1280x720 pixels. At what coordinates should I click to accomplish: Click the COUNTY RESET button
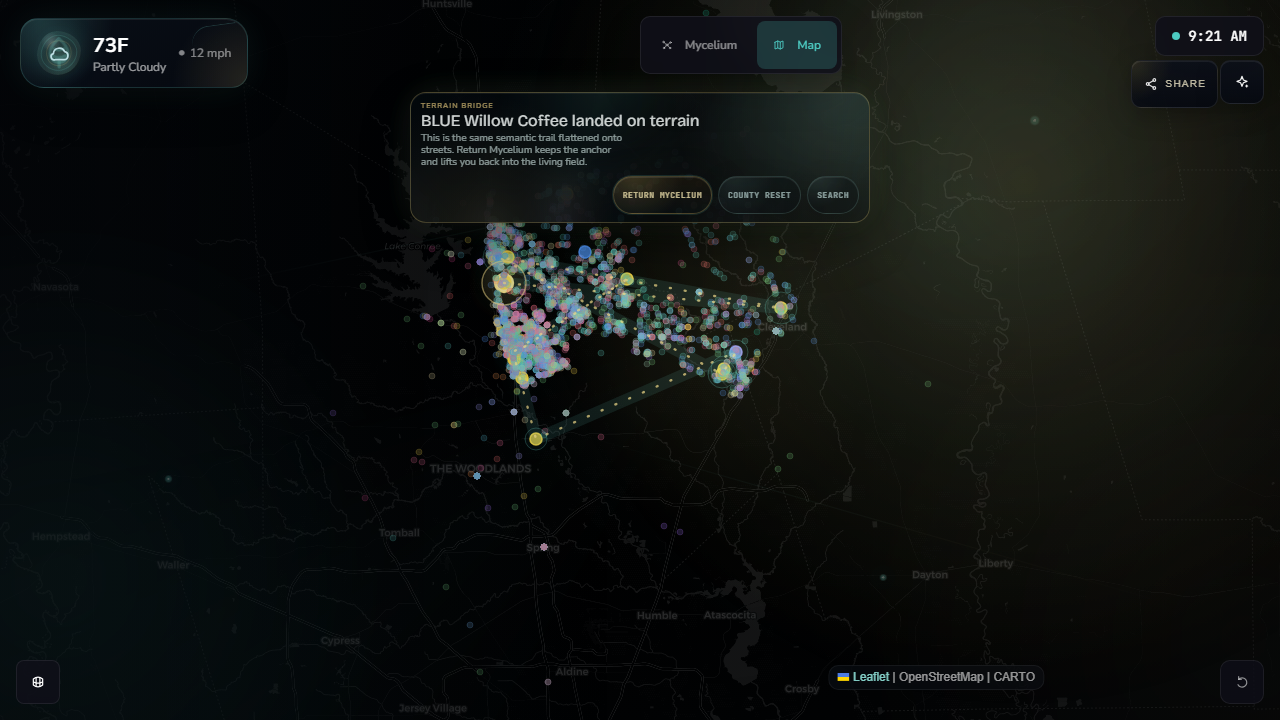point(759,195)
